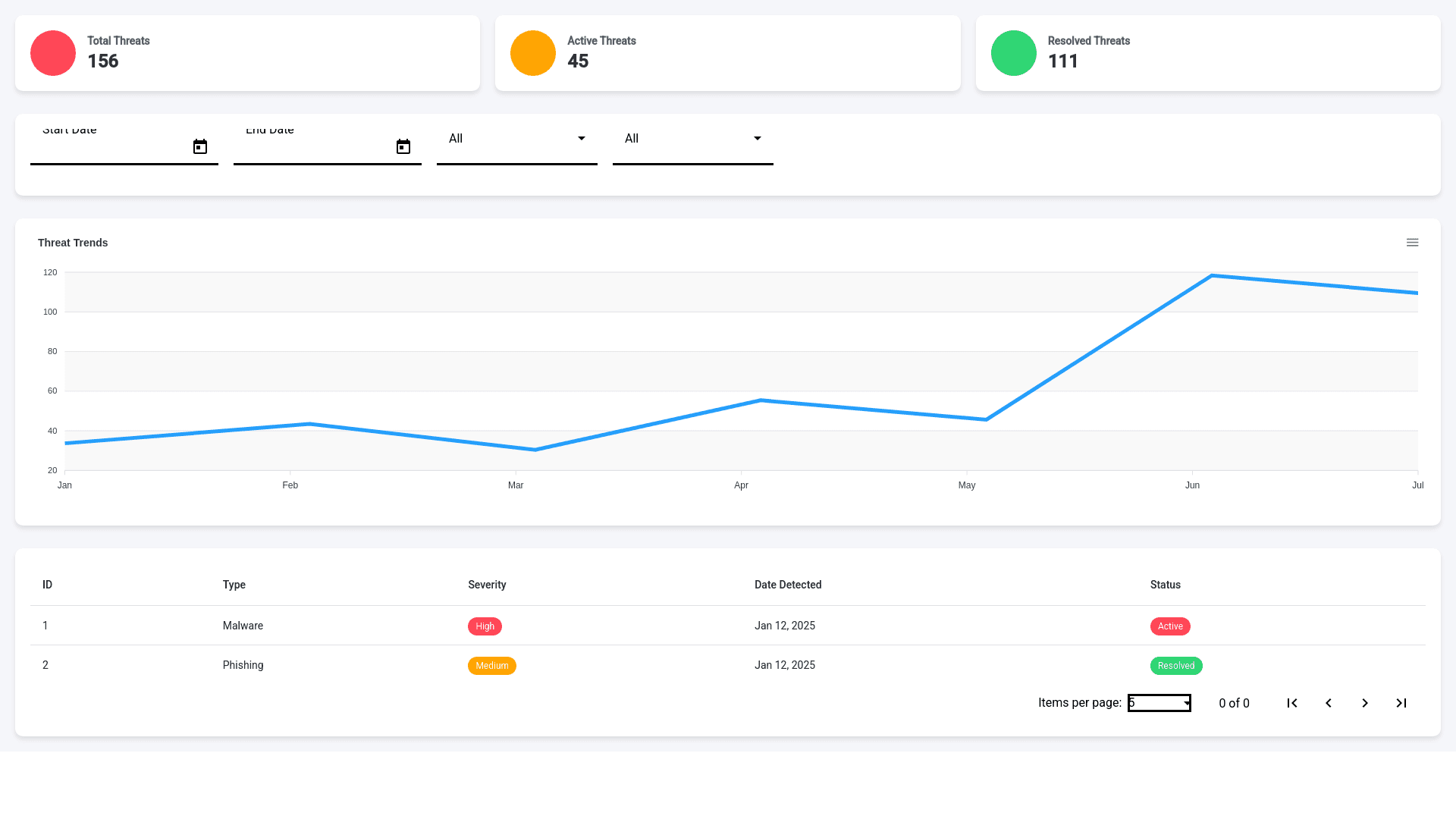The height and width of the screenshot is (819, 1456).
Task: Go to previous page of table
Action: click(1329, 703)
